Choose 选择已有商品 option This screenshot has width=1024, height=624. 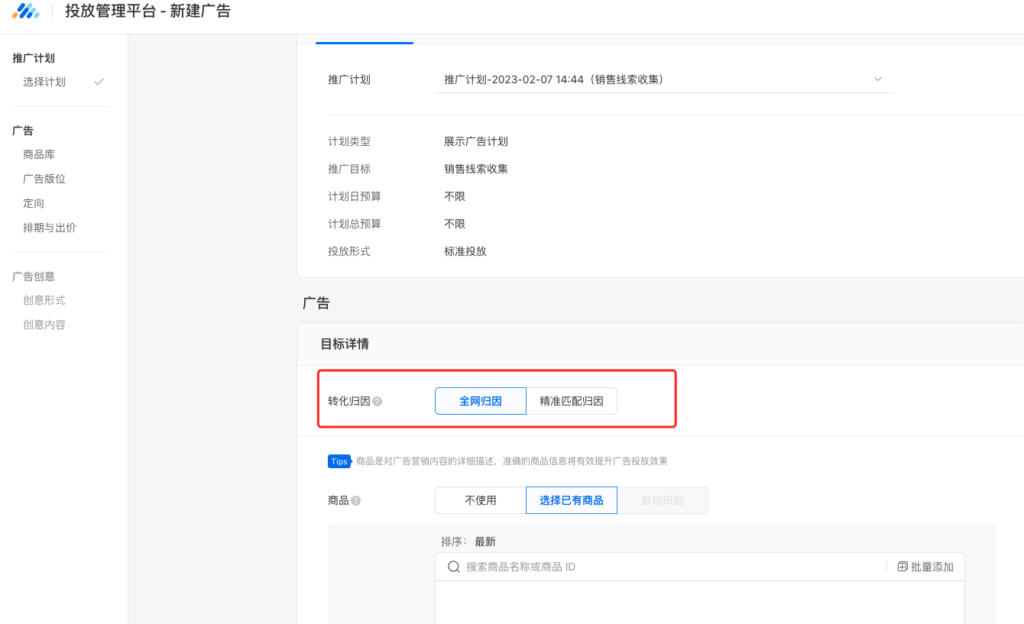tap(571, 500)
